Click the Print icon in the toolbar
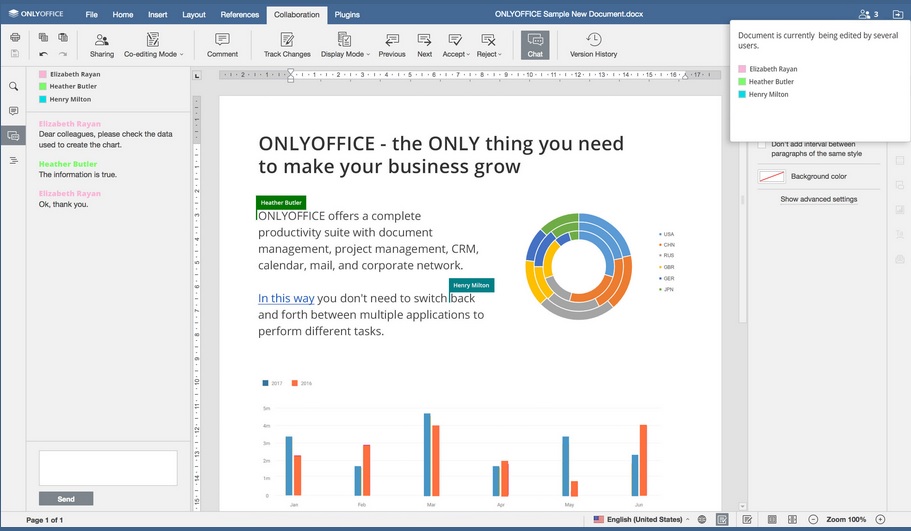Image resolution: width=911 pixels, height=531 pixels. 15,37
